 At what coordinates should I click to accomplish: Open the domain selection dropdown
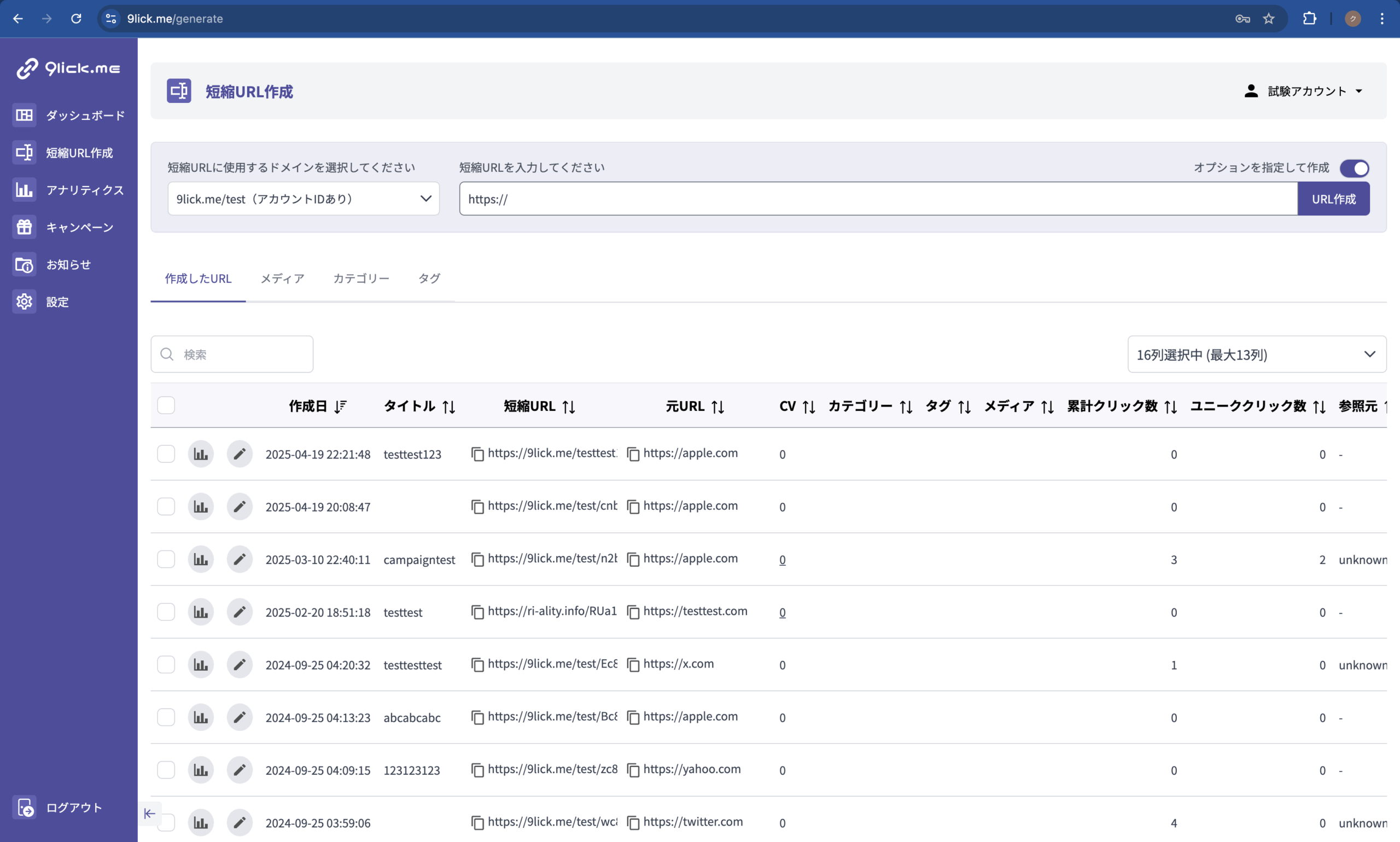[x=304, y=199]
